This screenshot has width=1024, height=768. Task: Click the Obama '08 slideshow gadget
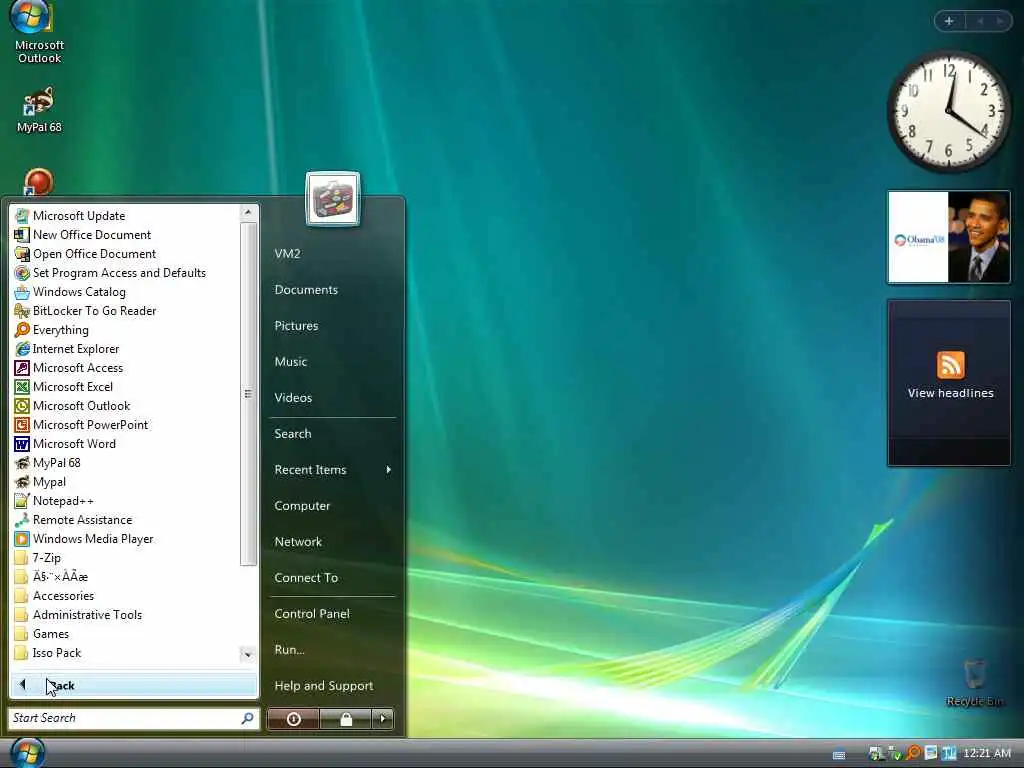coord(949,237)
